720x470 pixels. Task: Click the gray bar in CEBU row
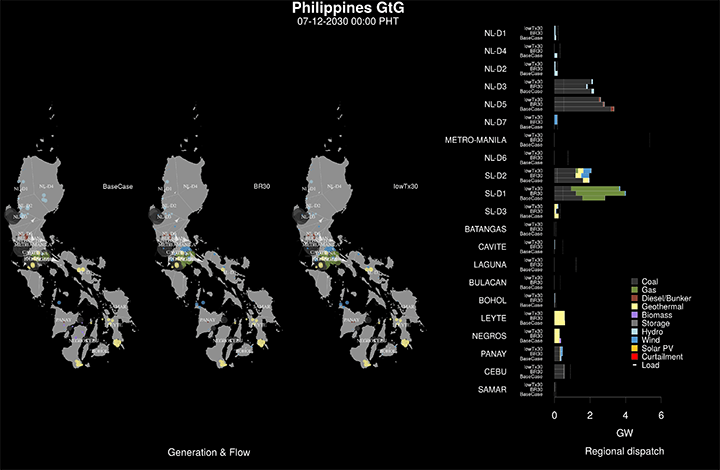[x=559, y=372]
